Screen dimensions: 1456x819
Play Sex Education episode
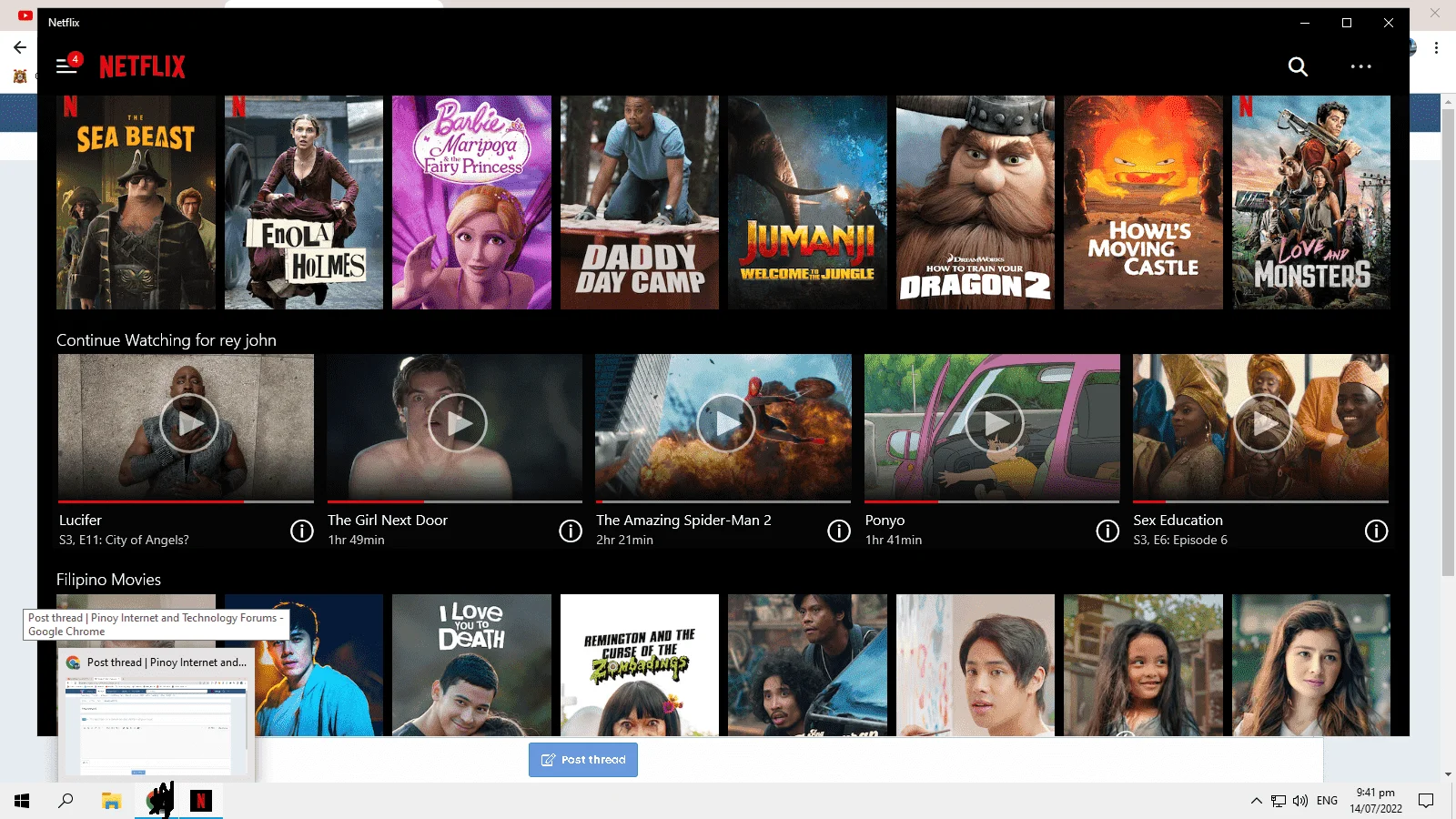pos(1263,423)
